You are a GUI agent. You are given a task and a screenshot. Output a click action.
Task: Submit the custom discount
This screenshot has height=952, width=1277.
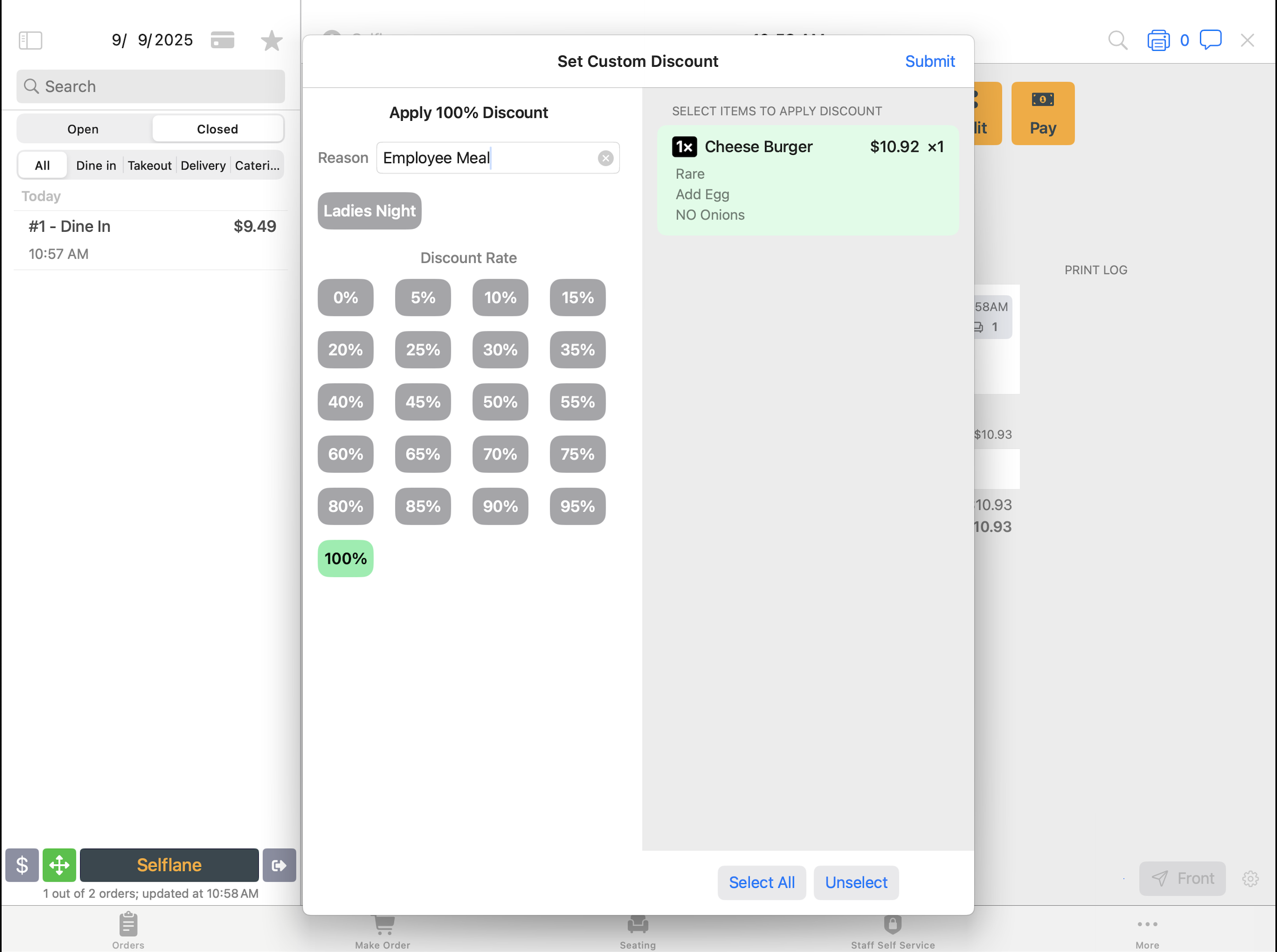[x=929, y=61]
